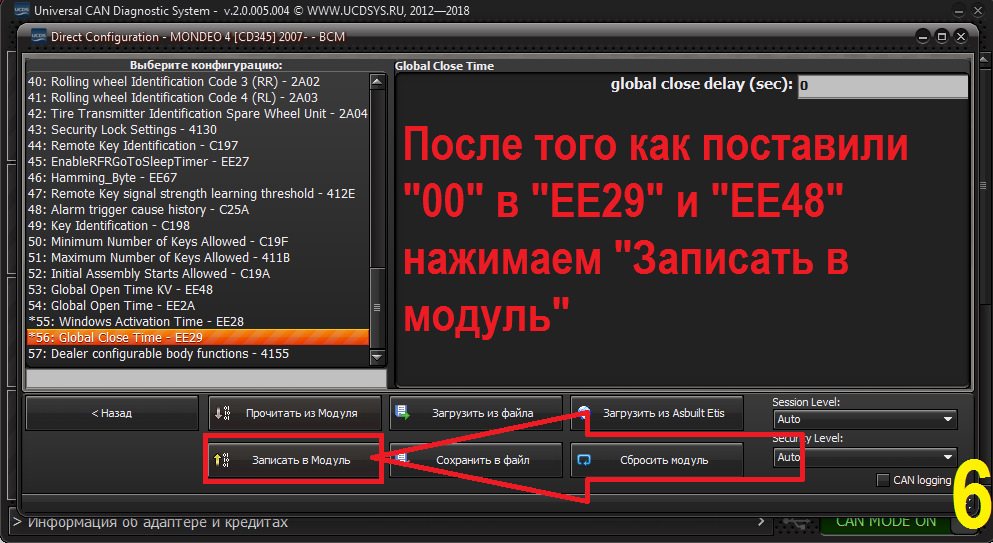Select 54: Global Open Time - EE2A

[198, 305]
